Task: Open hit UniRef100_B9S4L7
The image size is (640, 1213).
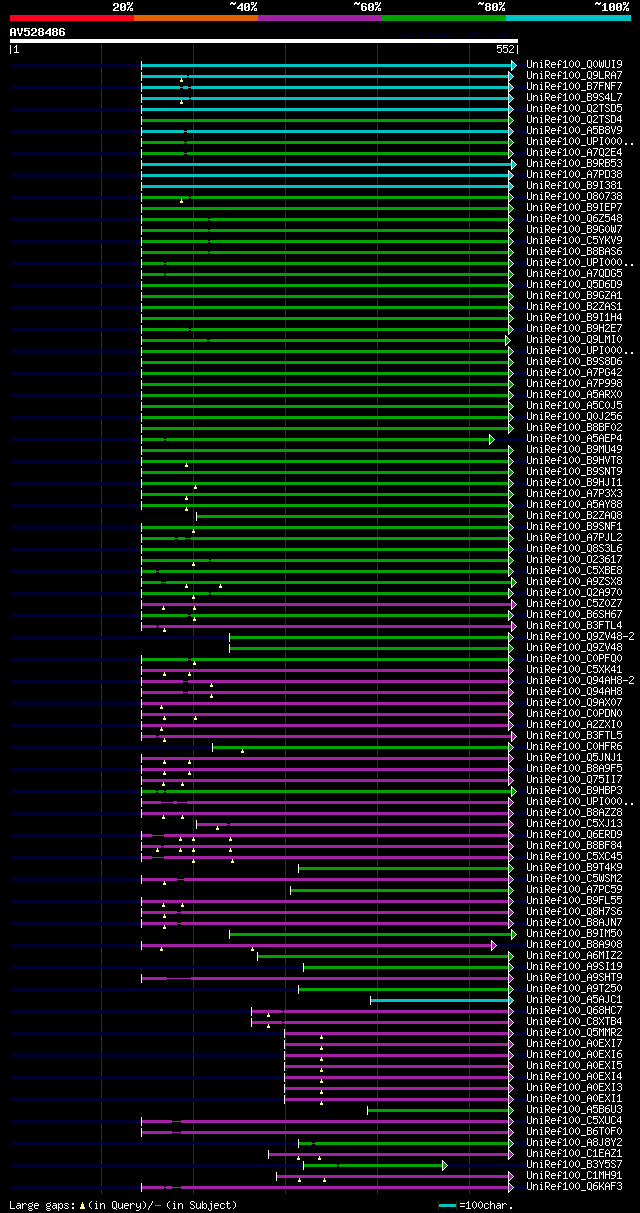Action: (x=575, y=98)
